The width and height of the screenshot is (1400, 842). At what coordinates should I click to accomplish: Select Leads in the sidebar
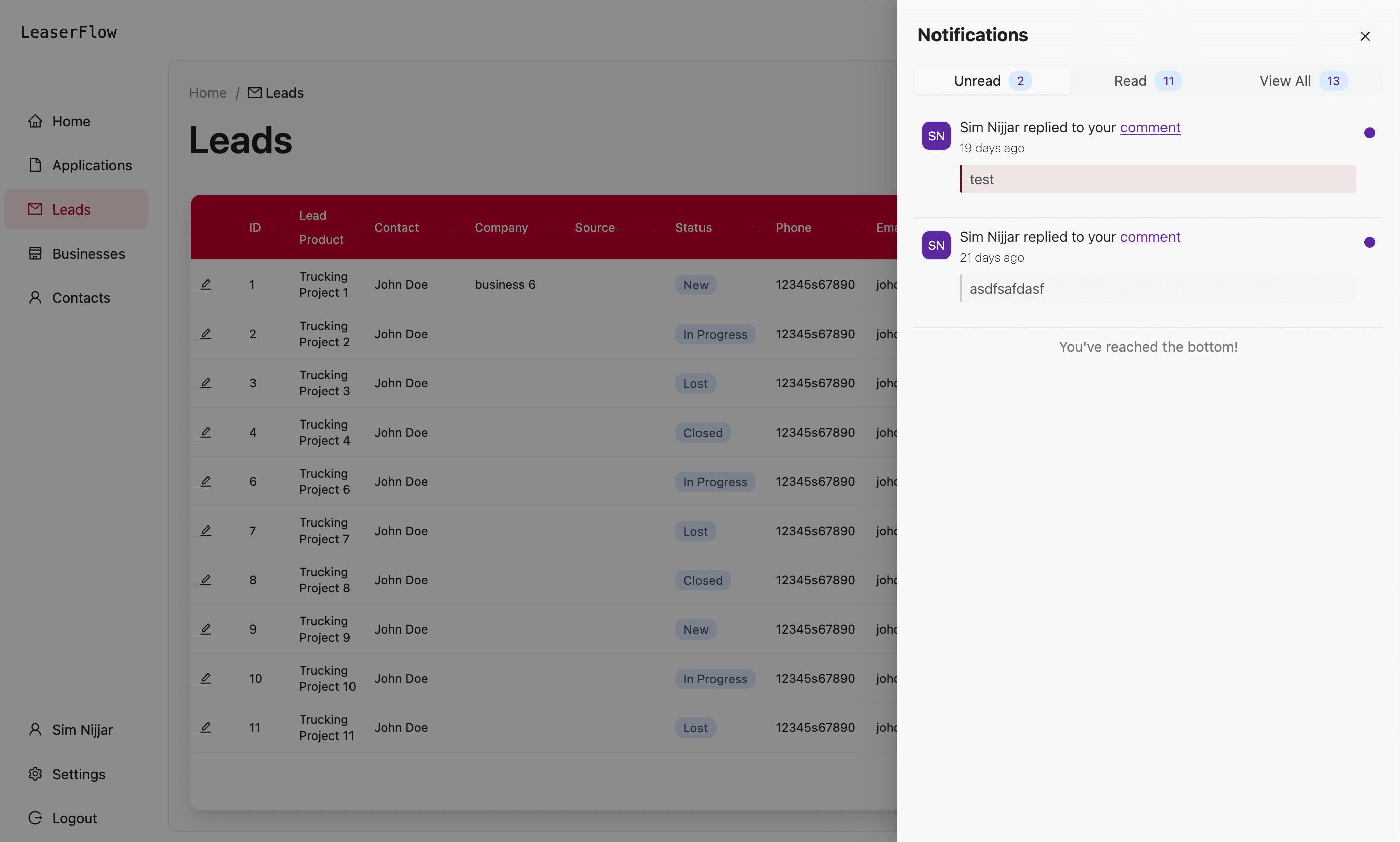click(76, 209)
